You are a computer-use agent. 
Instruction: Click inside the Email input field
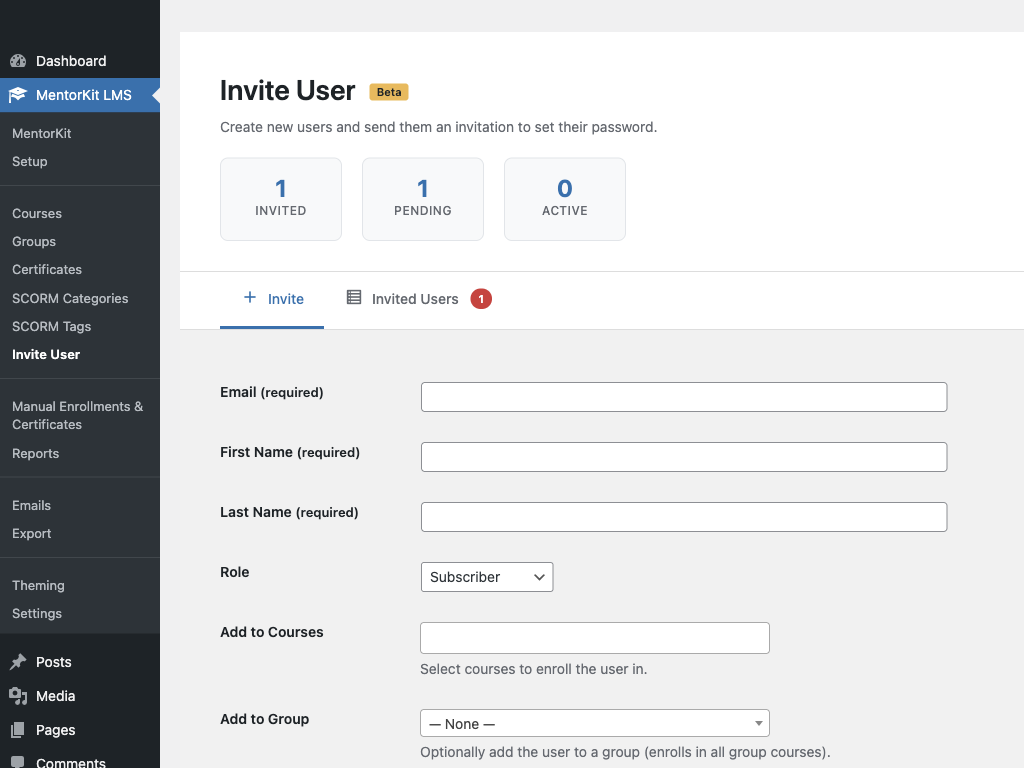tap(684, 397)
